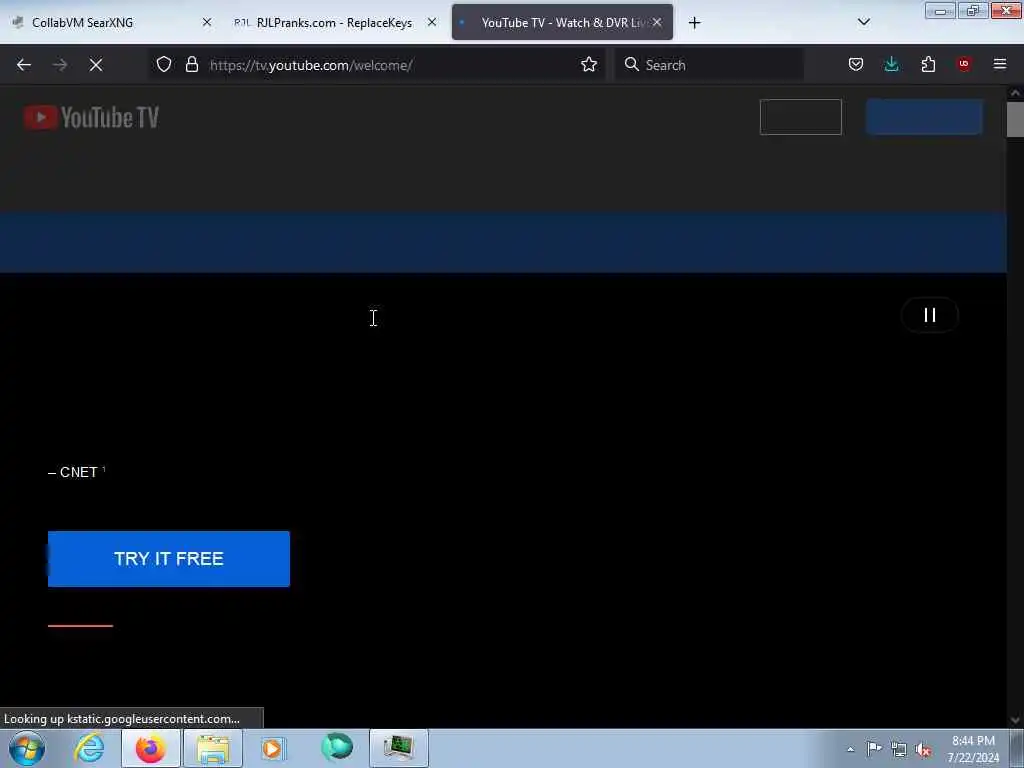Click the outlined sign-in button in the header

pyautogui.click(x=801, y=117)
